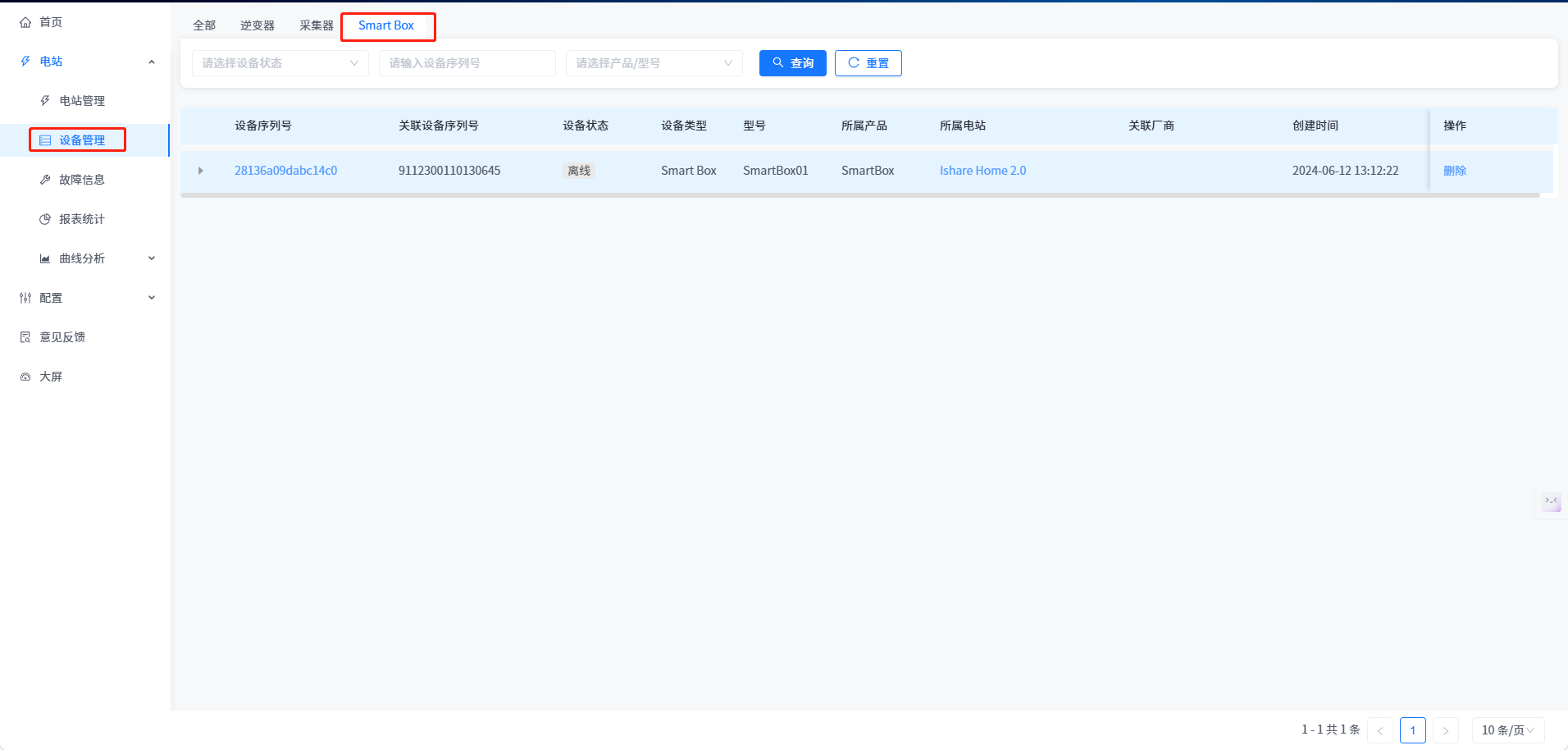Open the 10 条/页 page size selector
Viewport: 1568px width, 750px height.
point(1507,730)
